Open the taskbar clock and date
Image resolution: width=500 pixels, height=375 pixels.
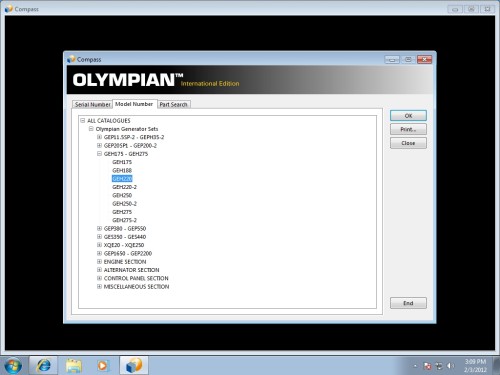(475, 366)
